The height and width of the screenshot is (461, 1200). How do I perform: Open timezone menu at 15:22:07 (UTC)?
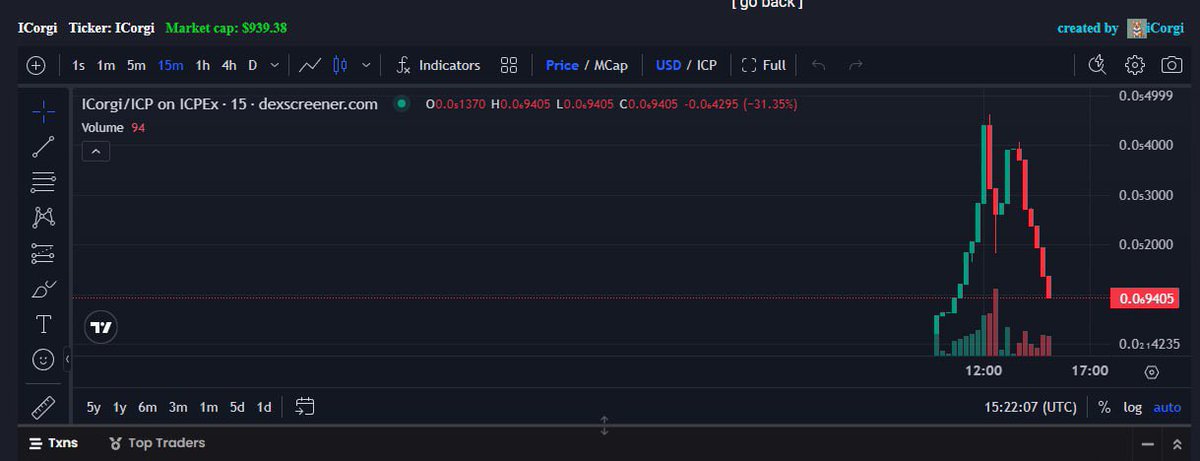[1030, 407]
